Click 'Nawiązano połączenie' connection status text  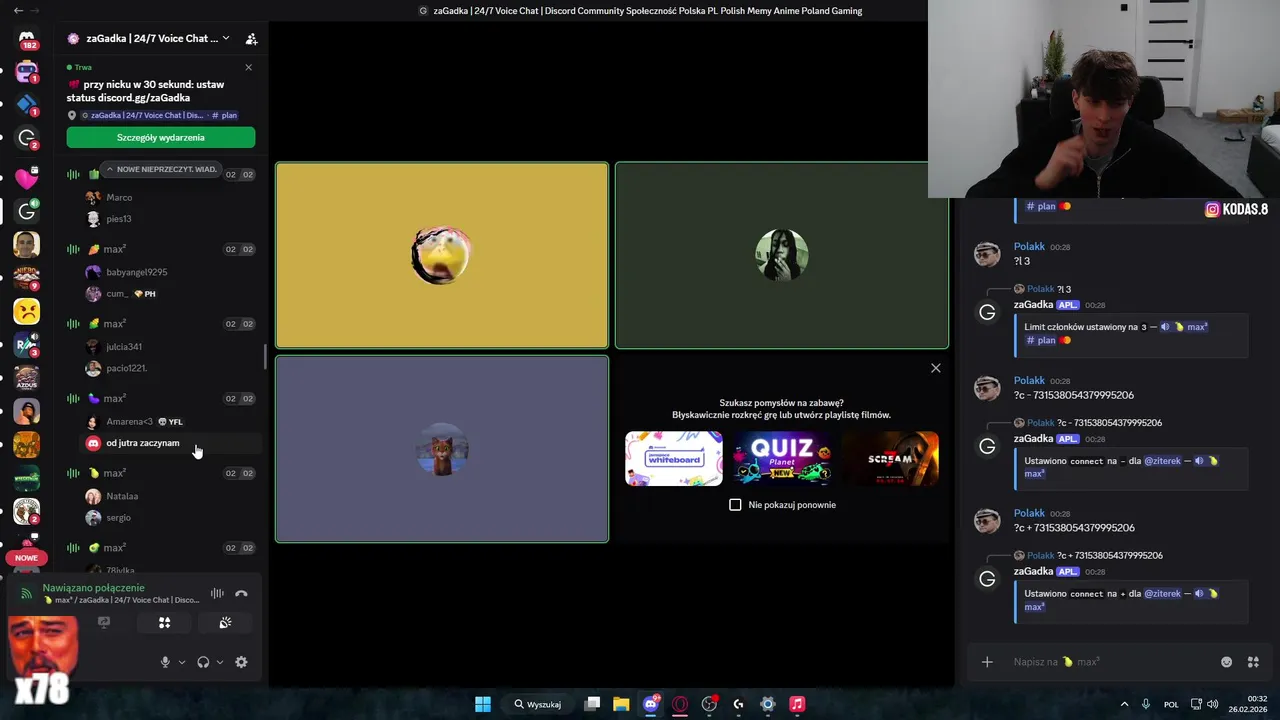(93, 588)
